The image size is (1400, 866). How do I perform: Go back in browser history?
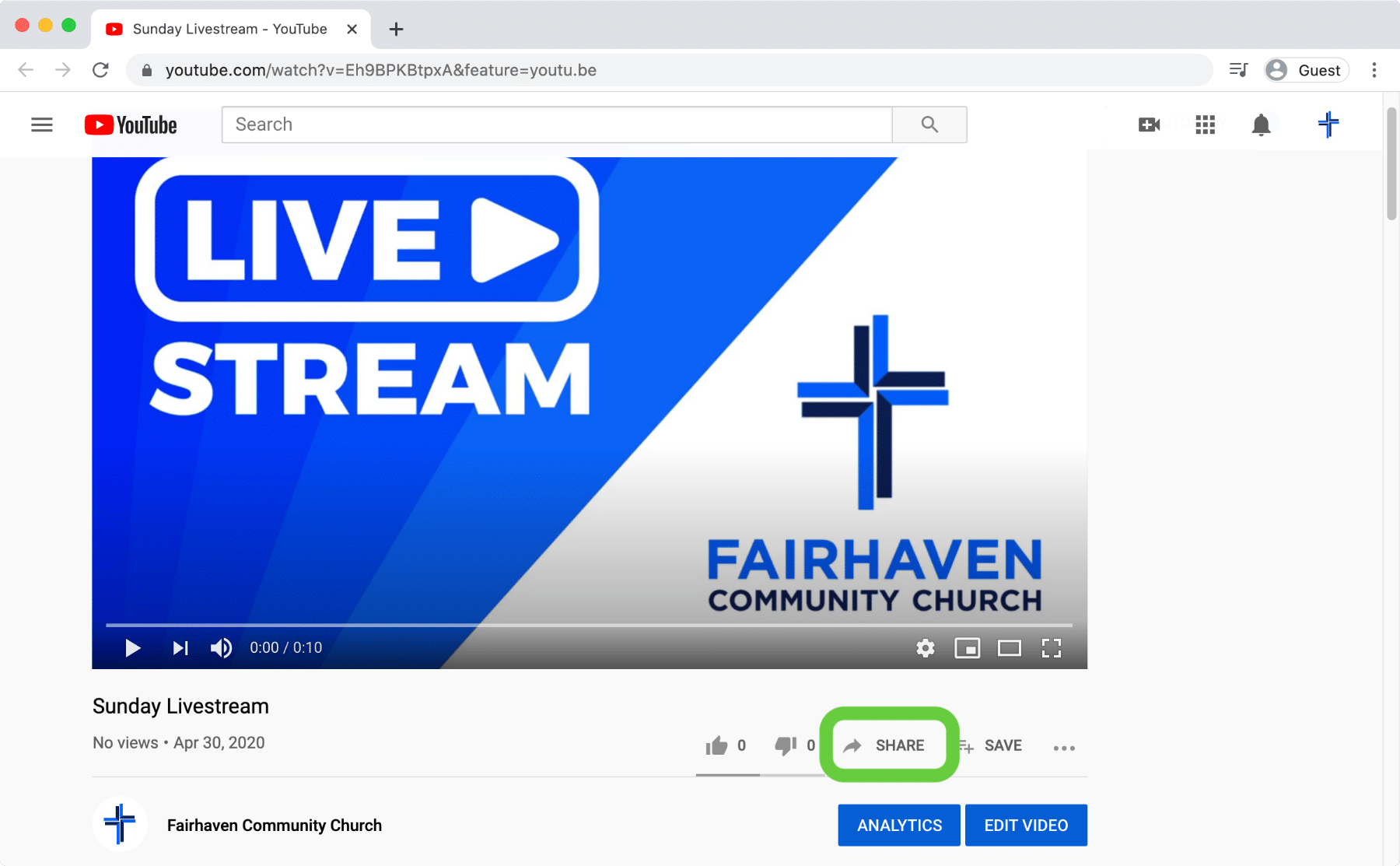pyautogui.click(x=26, y=70)
